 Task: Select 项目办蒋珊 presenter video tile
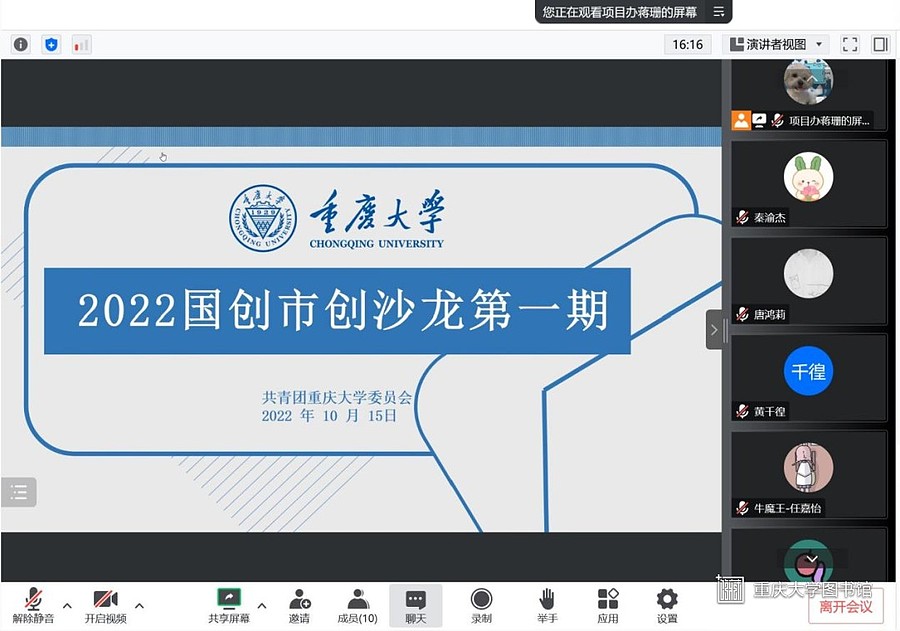808,95
